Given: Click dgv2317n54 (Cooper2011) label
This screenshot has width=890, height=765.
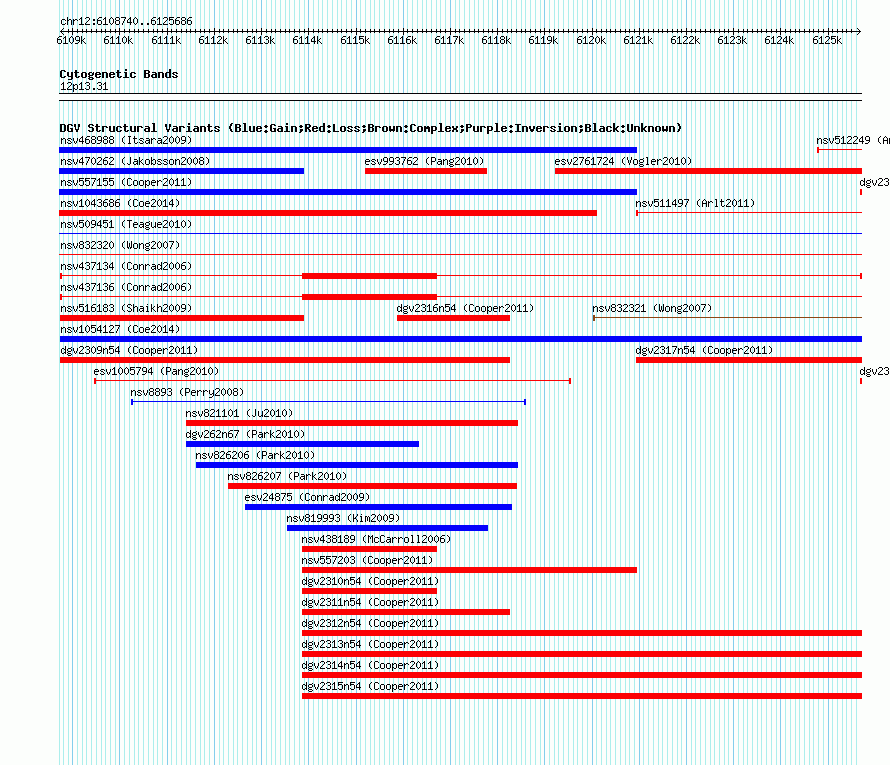Looking at the screenshot, I should [704, 350].
